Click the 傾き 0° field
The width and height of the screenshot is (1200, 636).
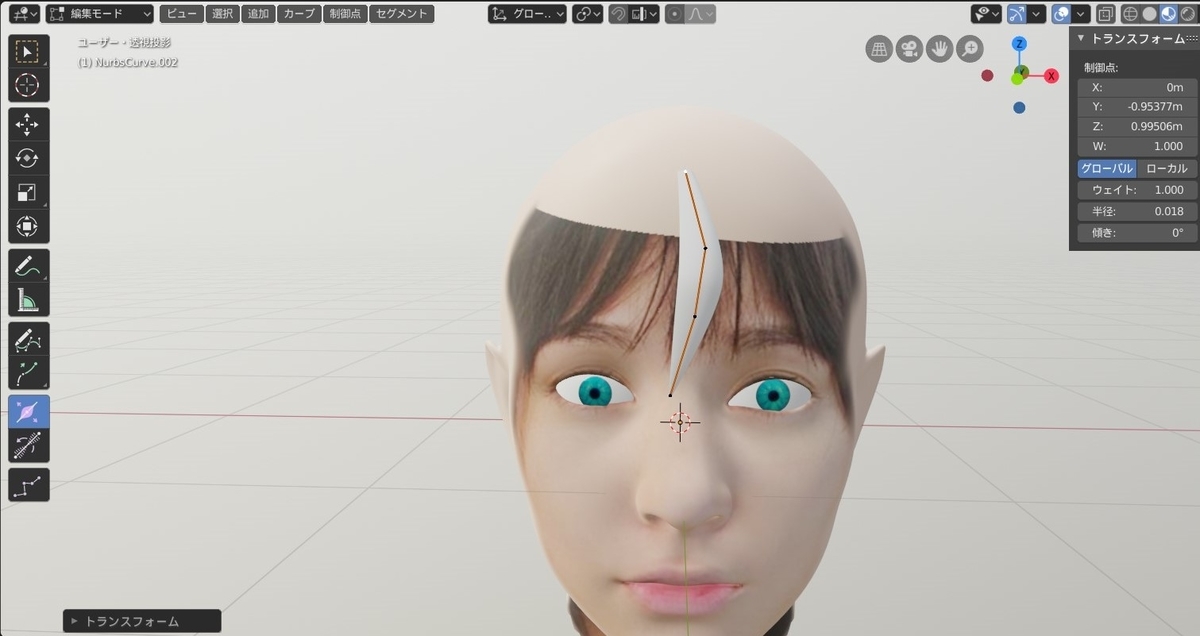click(1137, 233)
